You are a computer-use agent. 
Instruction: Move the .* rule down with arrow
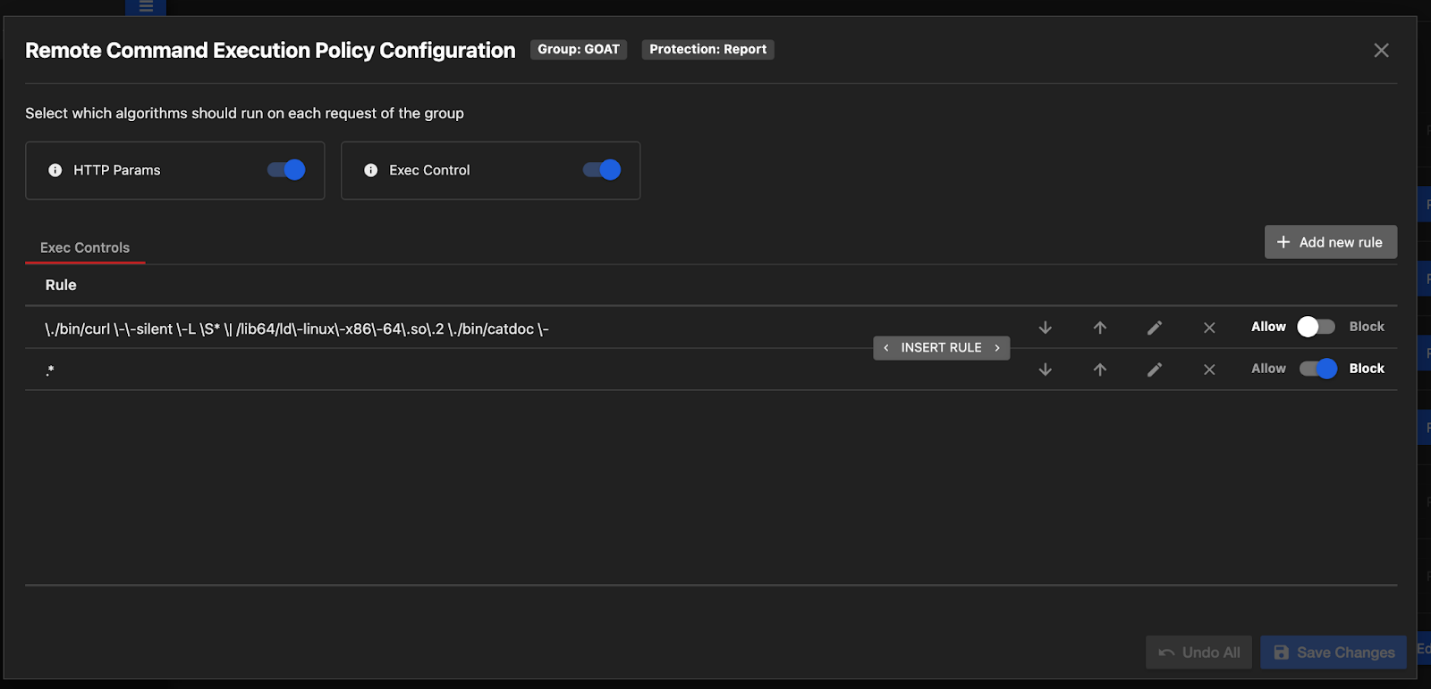click(x=1045, y=370)
